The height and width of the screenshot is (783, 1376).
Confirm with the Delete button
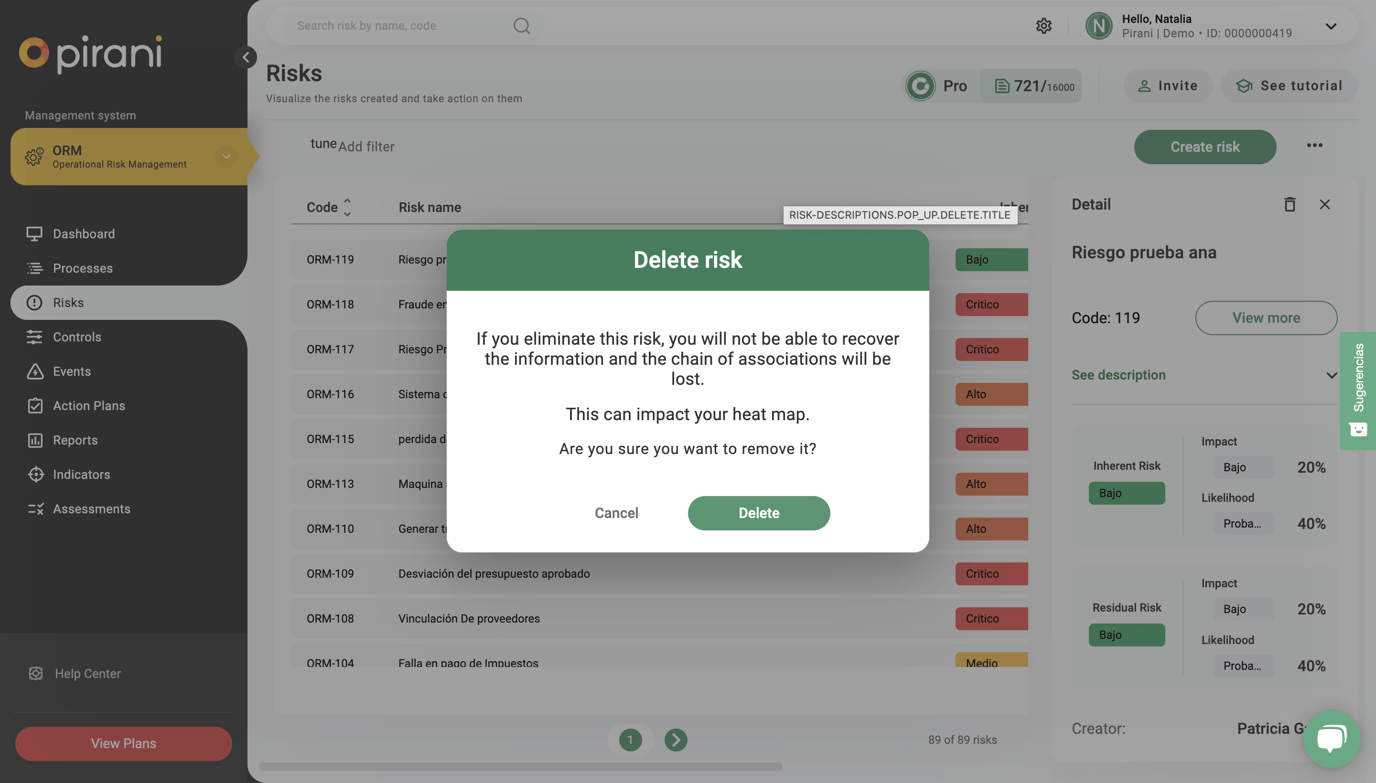759,513
